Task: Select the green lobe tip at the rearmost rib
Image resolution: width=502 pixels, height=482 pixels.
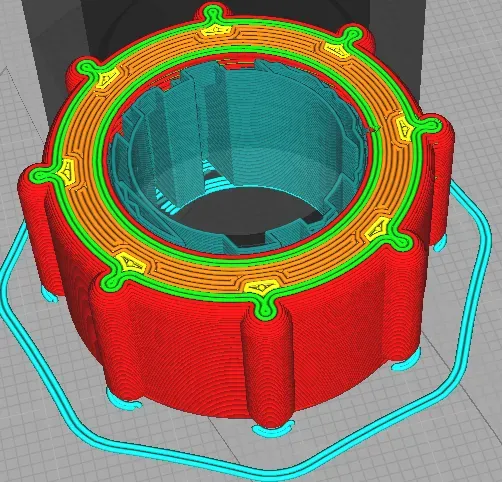Action: (213, 13)
